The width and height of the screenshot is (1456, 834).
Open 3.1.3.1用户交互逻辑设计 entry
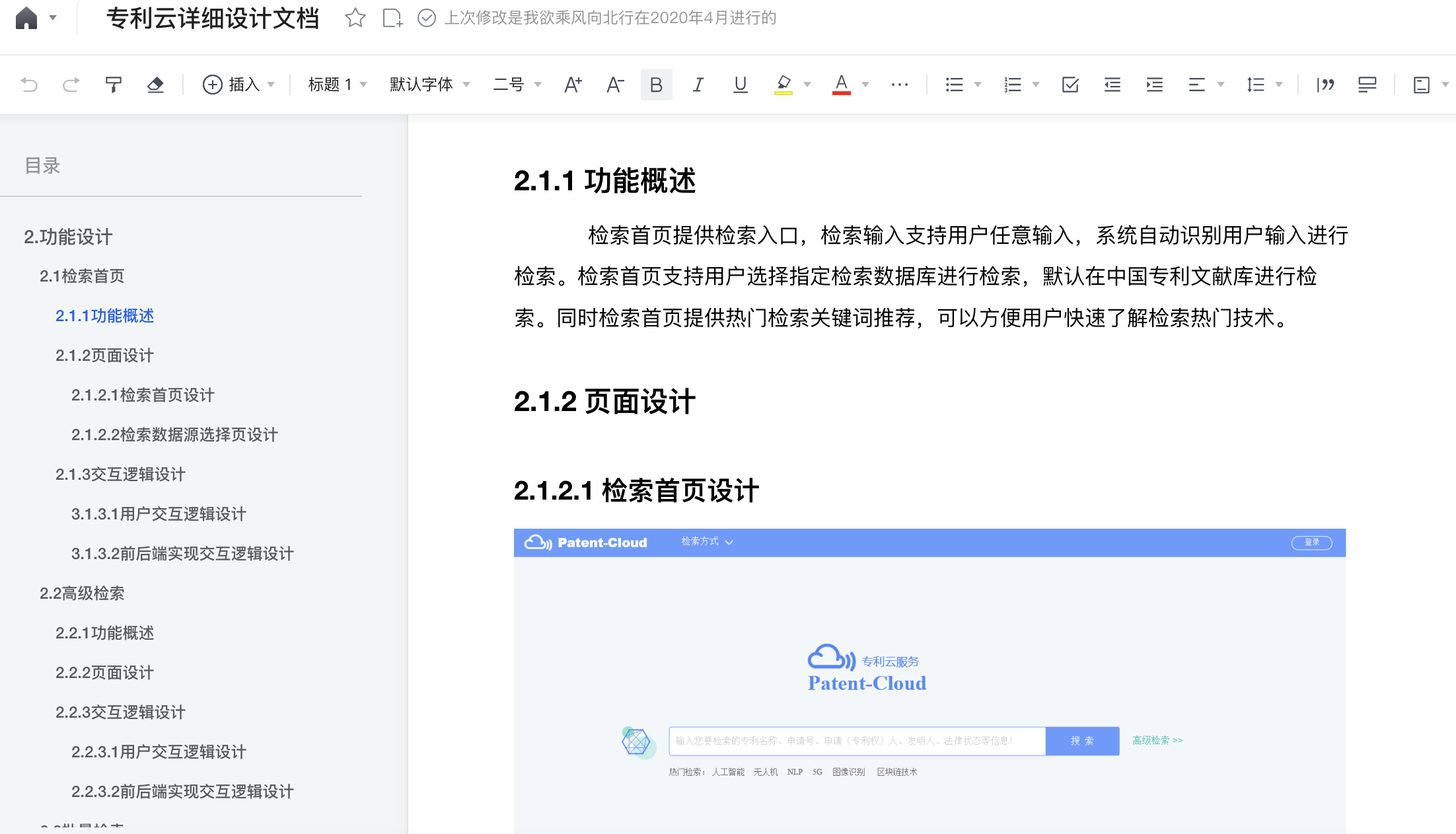click(x=159, y=514)
